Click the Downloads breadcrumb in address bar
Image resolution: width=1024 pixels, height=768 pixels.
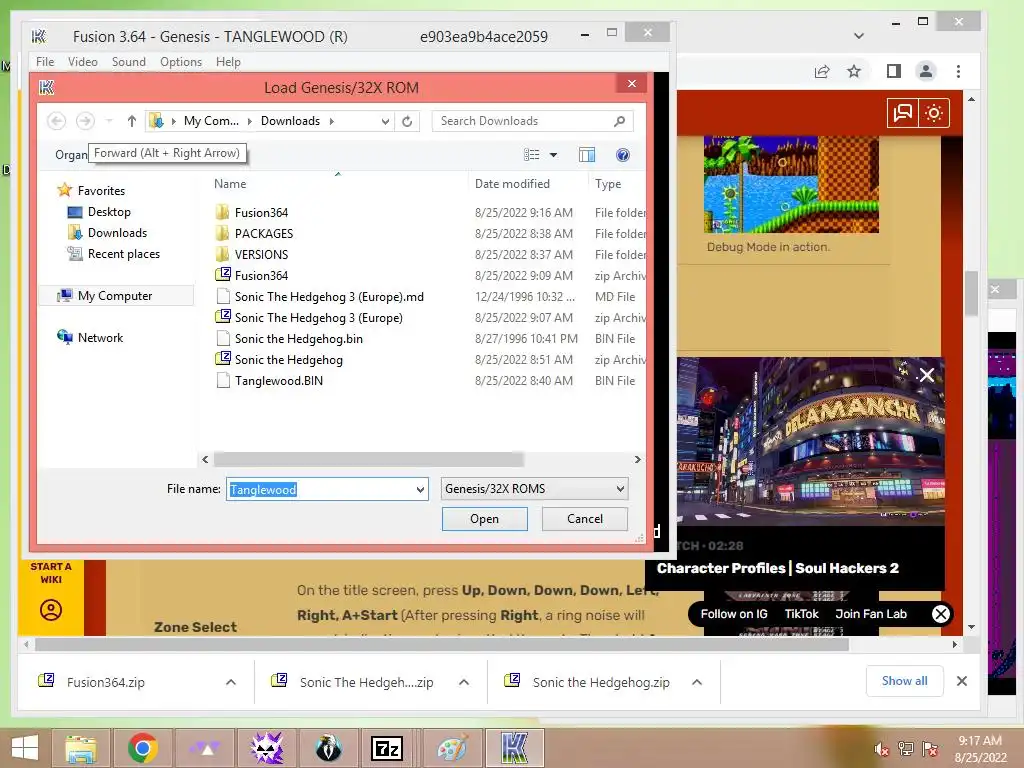(x=291, y=121)
